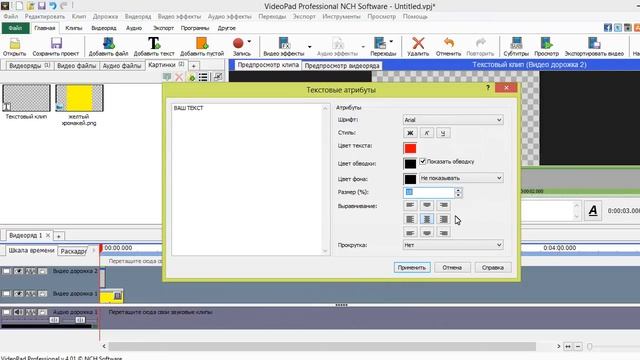Click the Отменить undo toolbar icon
Screen dimensions: 640x360
click(x=448, y=43)
